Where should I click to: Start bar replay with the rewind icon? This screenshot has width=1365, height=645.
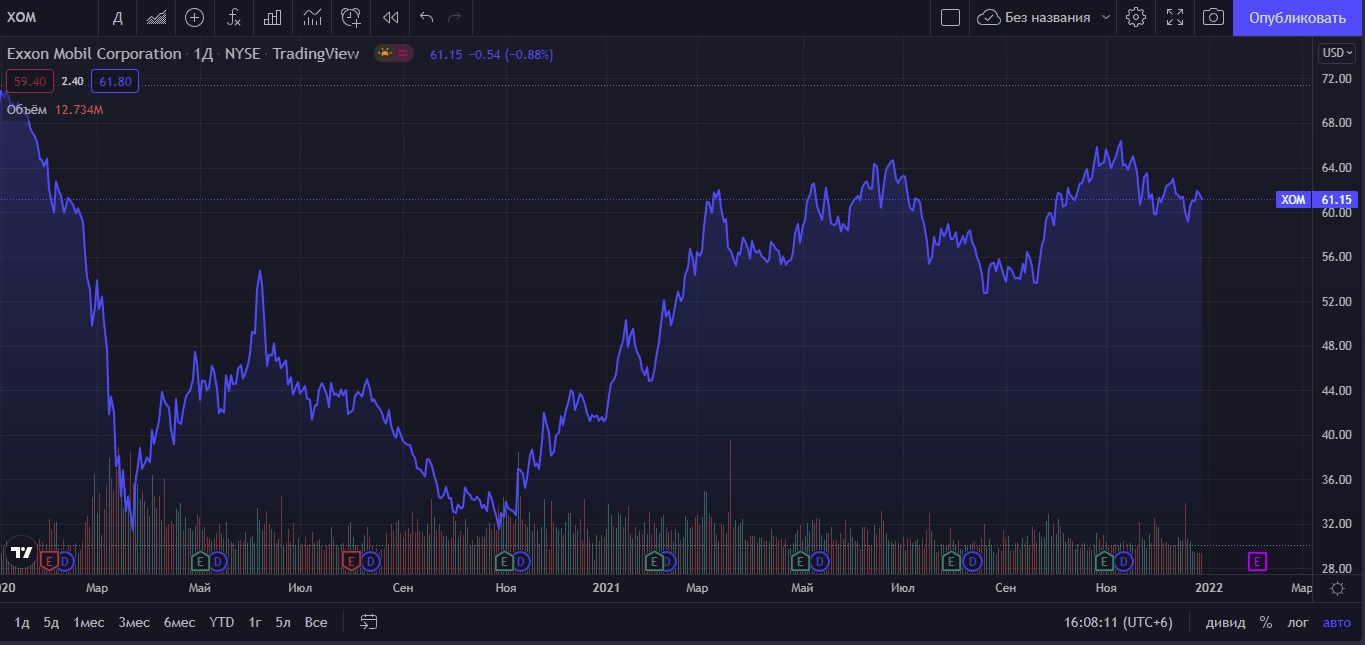click(x=391, y=17)
